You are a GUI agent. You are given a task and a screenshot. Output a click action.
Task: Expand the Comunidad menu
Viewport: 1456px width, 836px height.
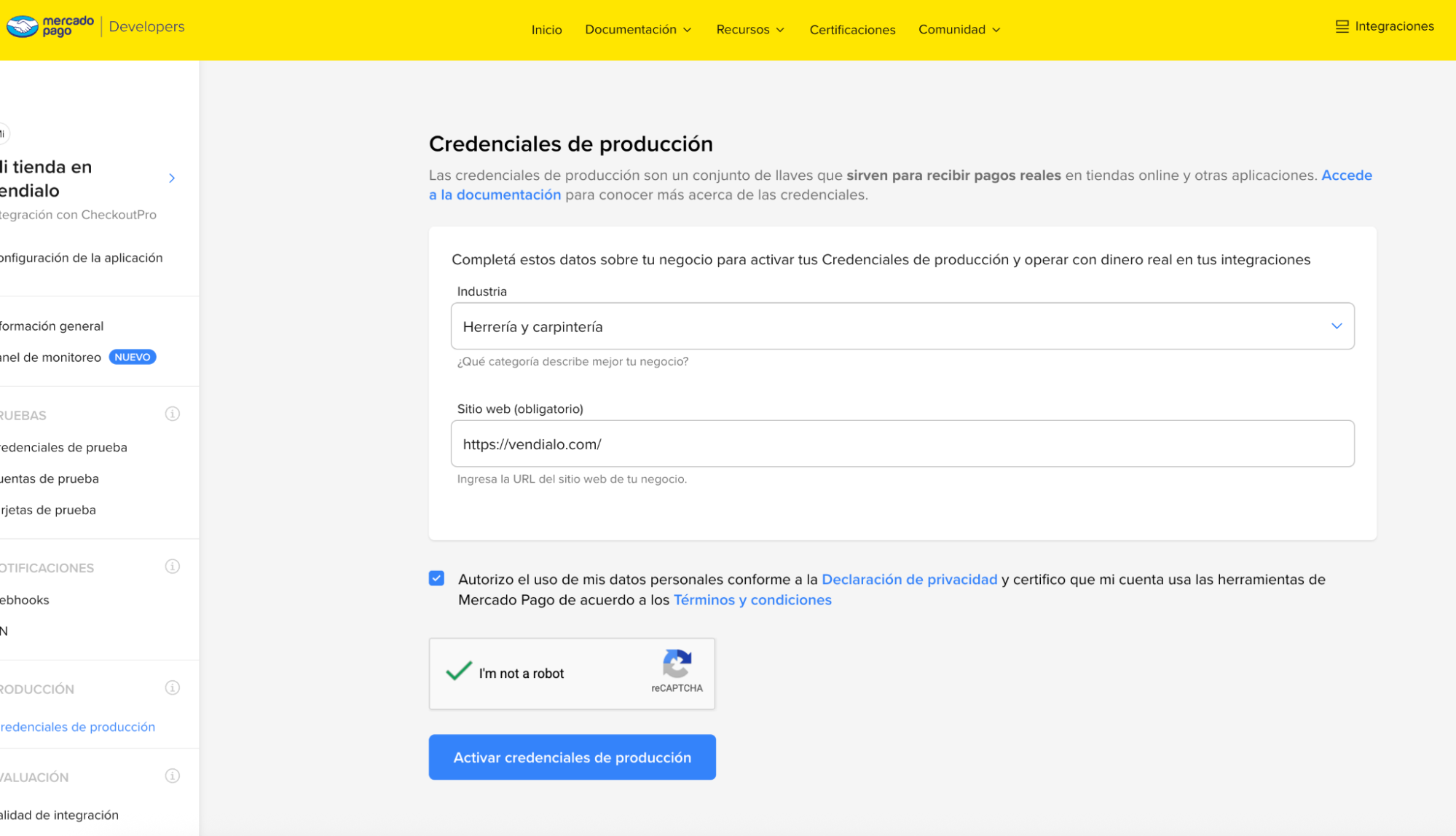[959, 29]
